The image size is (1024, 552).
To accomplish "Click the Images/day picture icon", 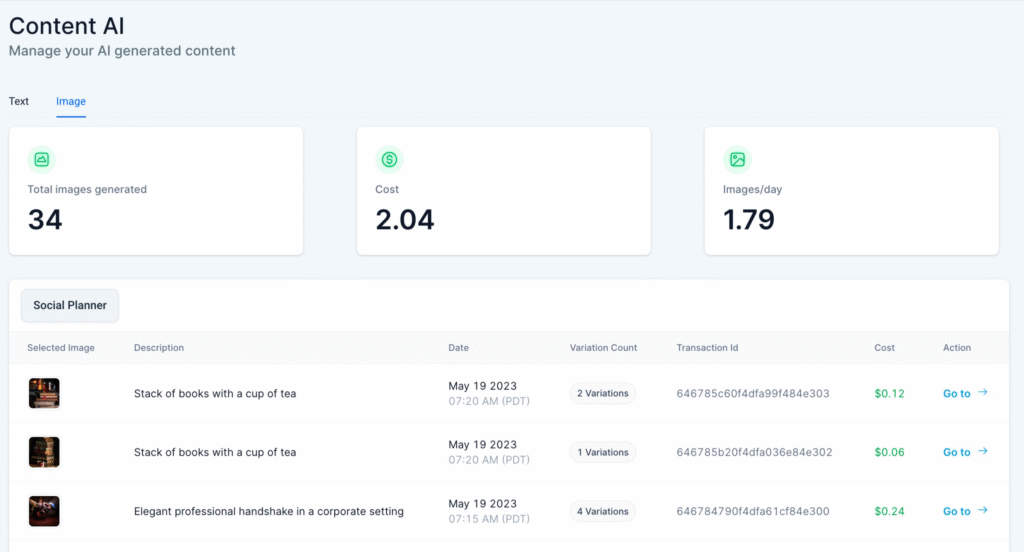I will pyautogui.click(x=737, y=159).
